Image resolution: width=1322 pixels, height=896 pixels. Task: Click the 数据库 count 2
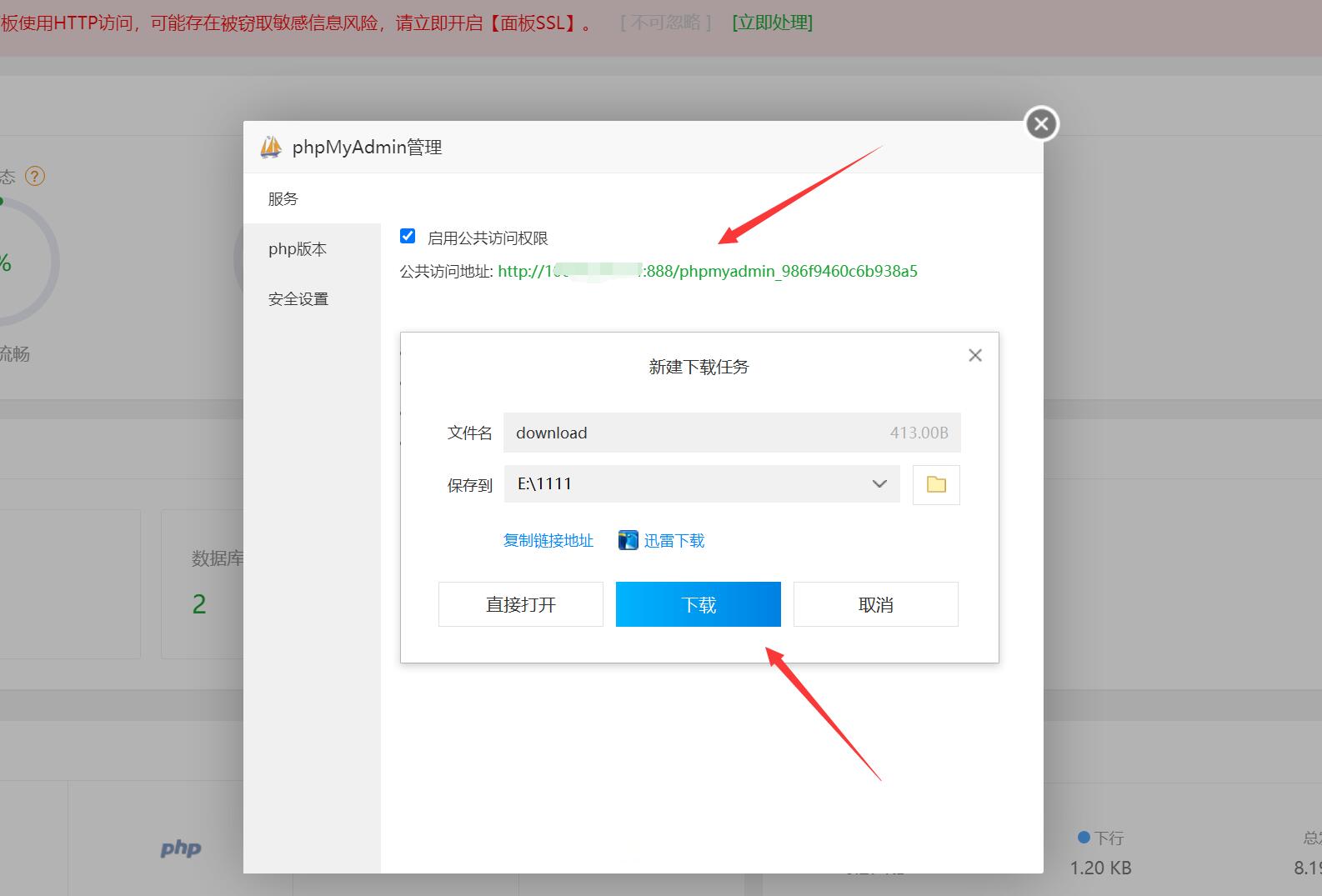[x=199, y=604]
